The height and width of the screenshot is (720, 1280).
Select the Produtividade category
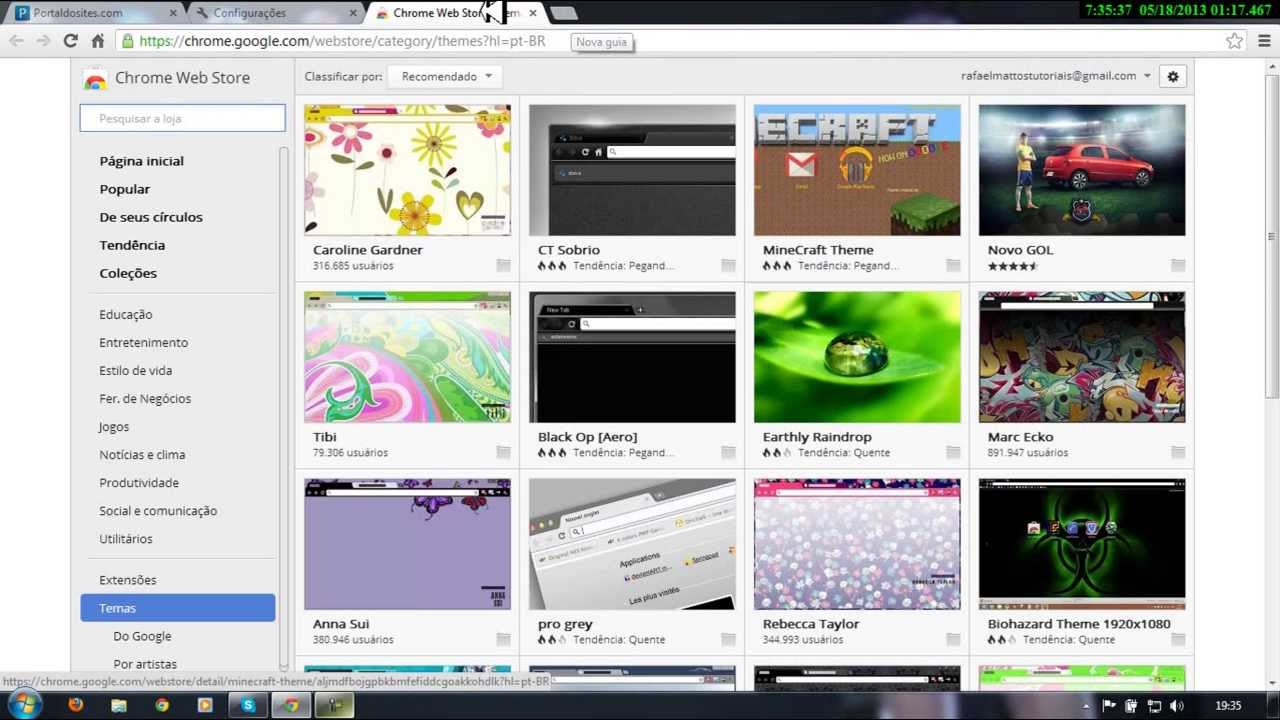[139, 482]
